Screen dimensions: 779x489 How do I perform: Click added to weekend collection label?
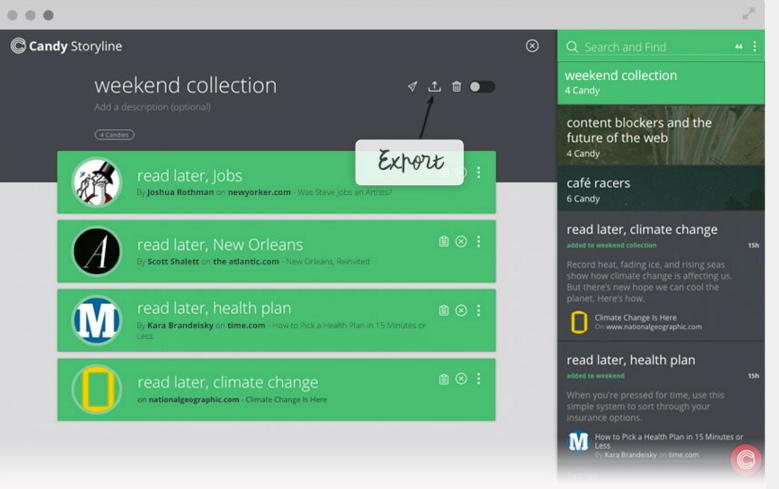(612, 245)
